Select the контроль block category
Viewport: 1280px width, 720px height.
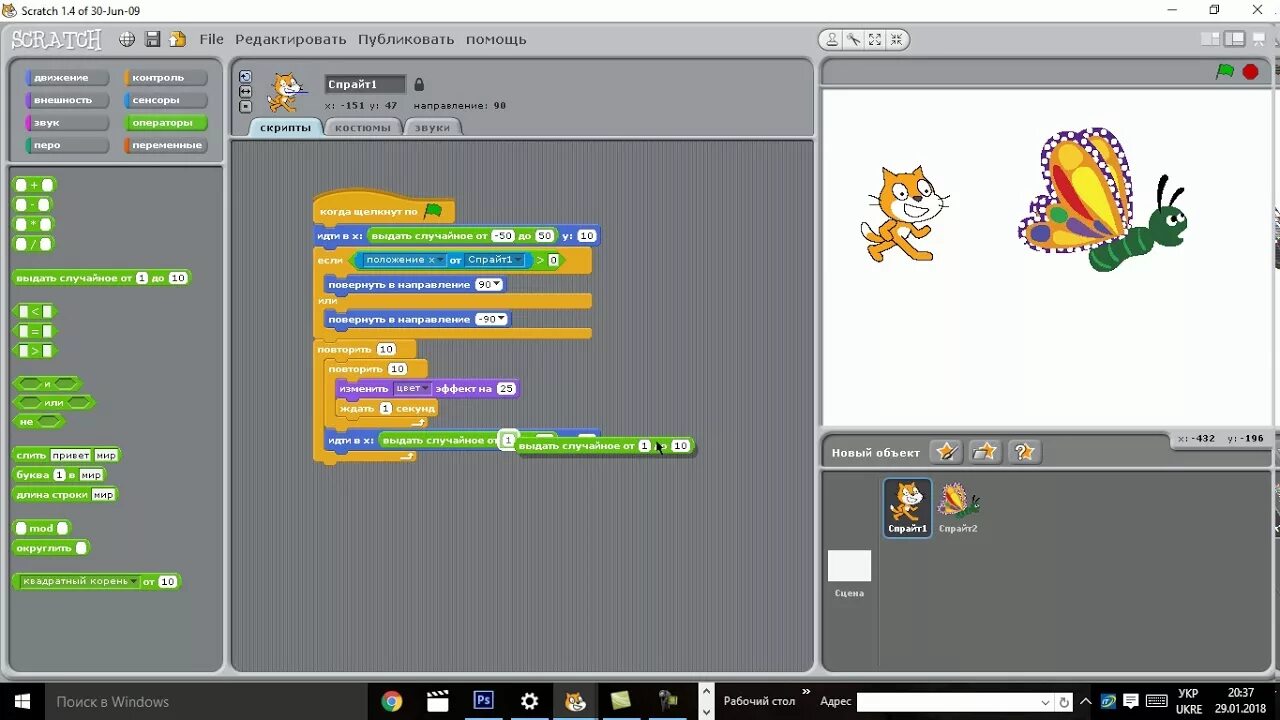tap(165, 77)
